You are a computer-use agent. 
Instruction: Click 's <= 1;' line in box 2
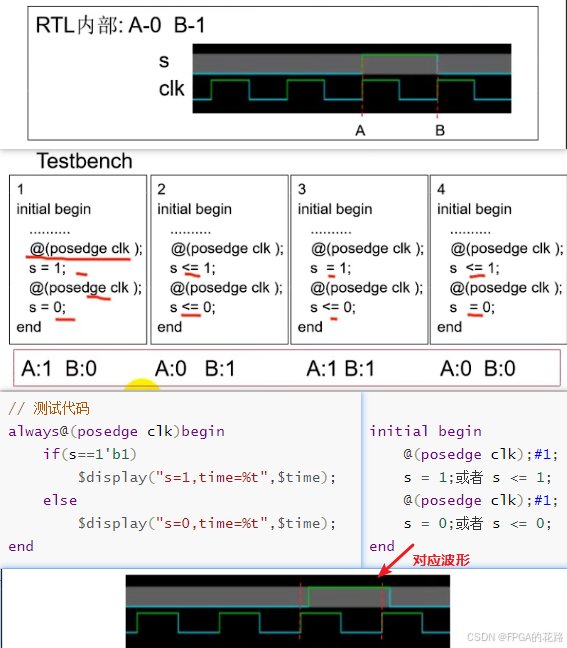pyautogui.click(x=193, y=268)
